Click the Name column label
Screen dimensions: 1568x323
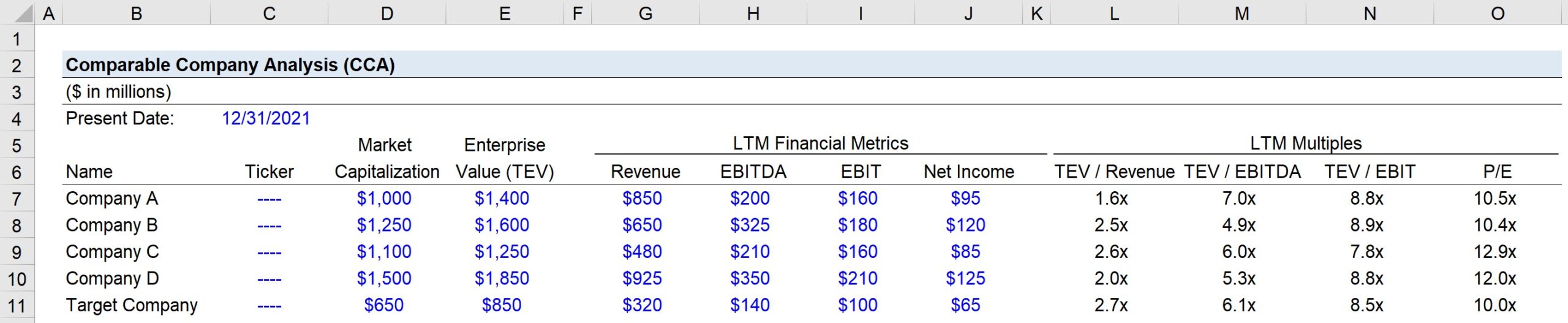[x=89, y=172]
